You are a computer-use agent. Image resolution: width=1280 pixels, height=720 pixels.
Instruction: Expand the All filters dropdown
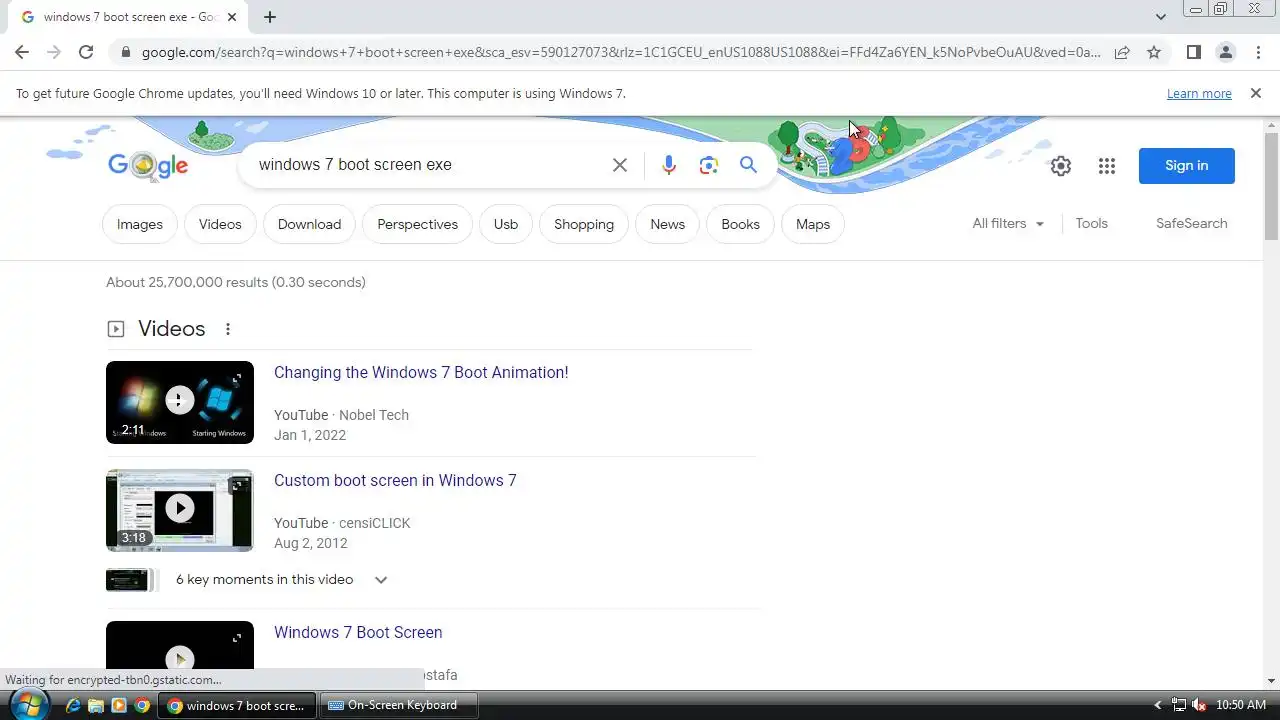[1008, 223]
